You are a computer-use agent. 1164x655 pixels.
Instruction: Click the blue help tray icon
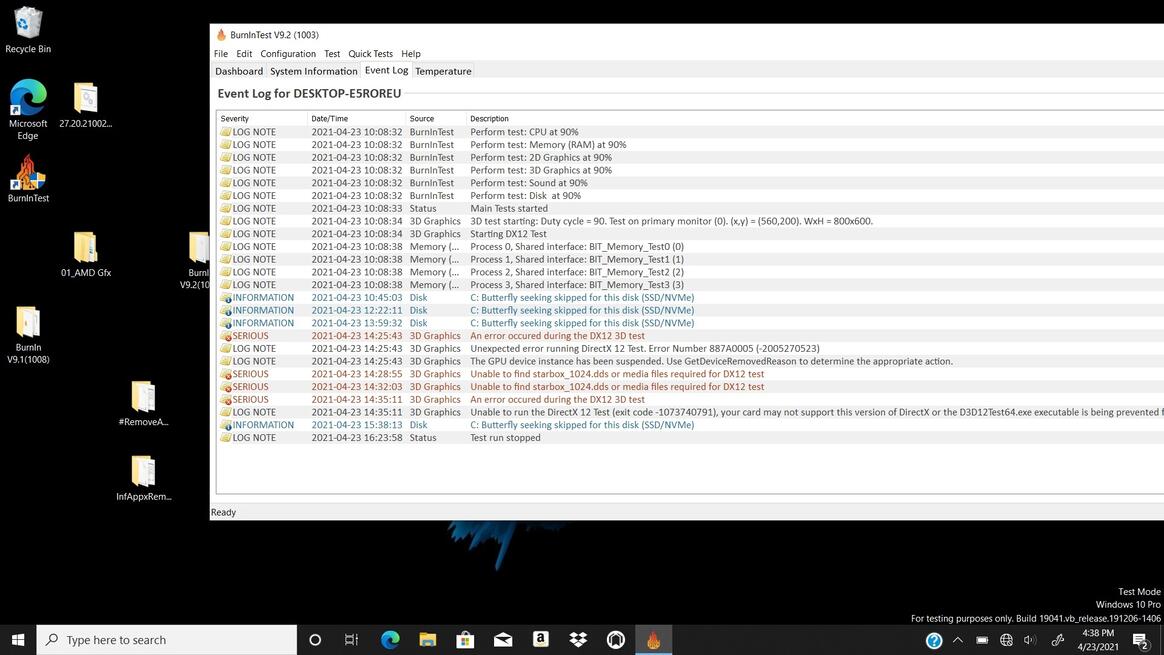coord(934,640)
